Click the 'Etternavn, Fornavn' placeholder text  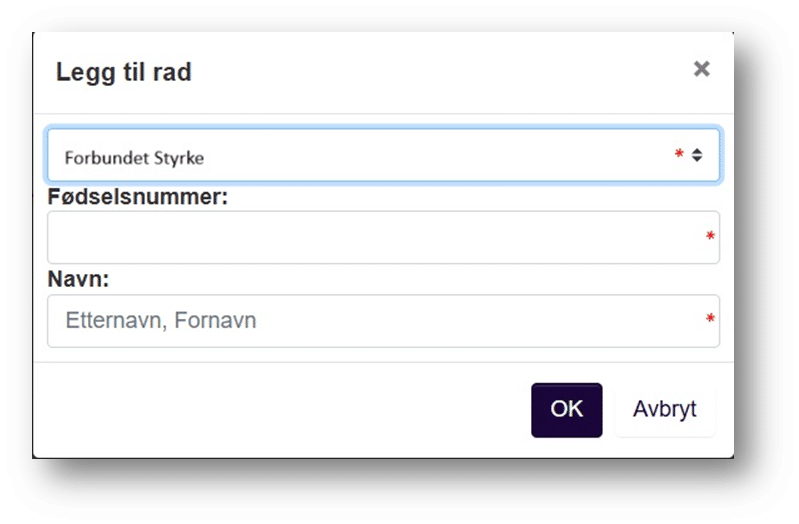(161, 321)
